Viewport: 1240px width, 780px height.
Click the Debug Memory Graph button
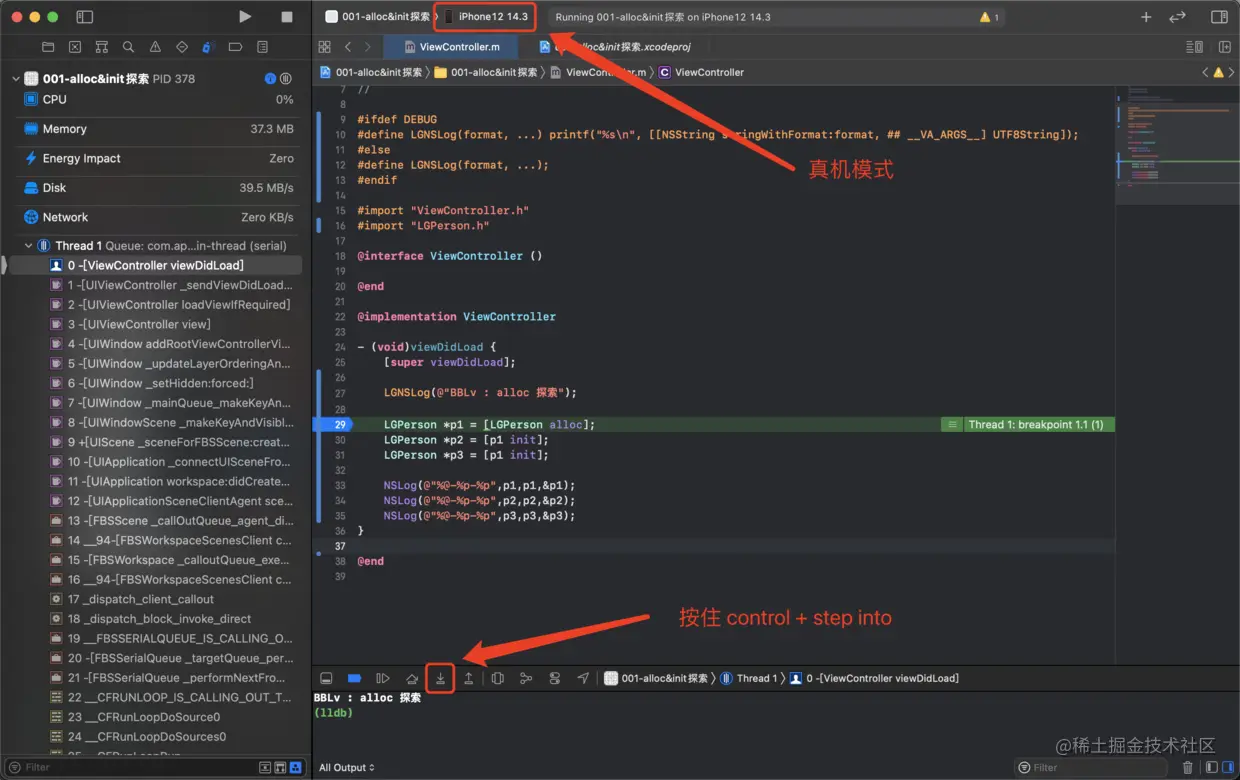pos(526,678)
